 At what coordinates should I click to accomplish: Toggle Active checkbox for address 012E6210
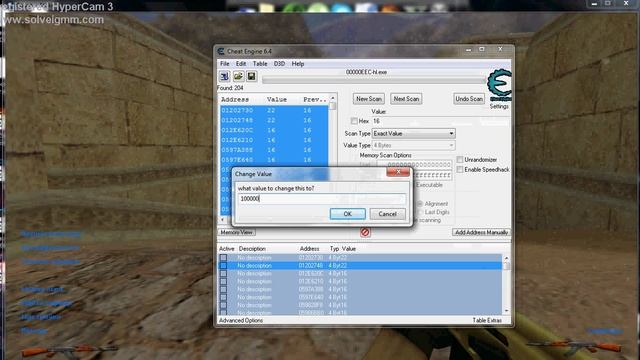coord(223,281)
